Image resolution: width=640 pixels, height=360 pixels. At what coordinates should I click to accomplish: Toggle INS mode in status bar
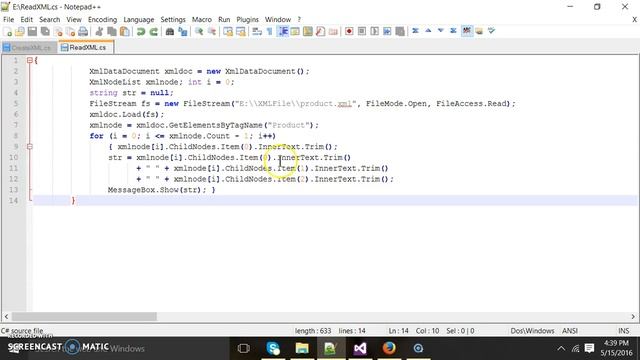tap(623, 331)
